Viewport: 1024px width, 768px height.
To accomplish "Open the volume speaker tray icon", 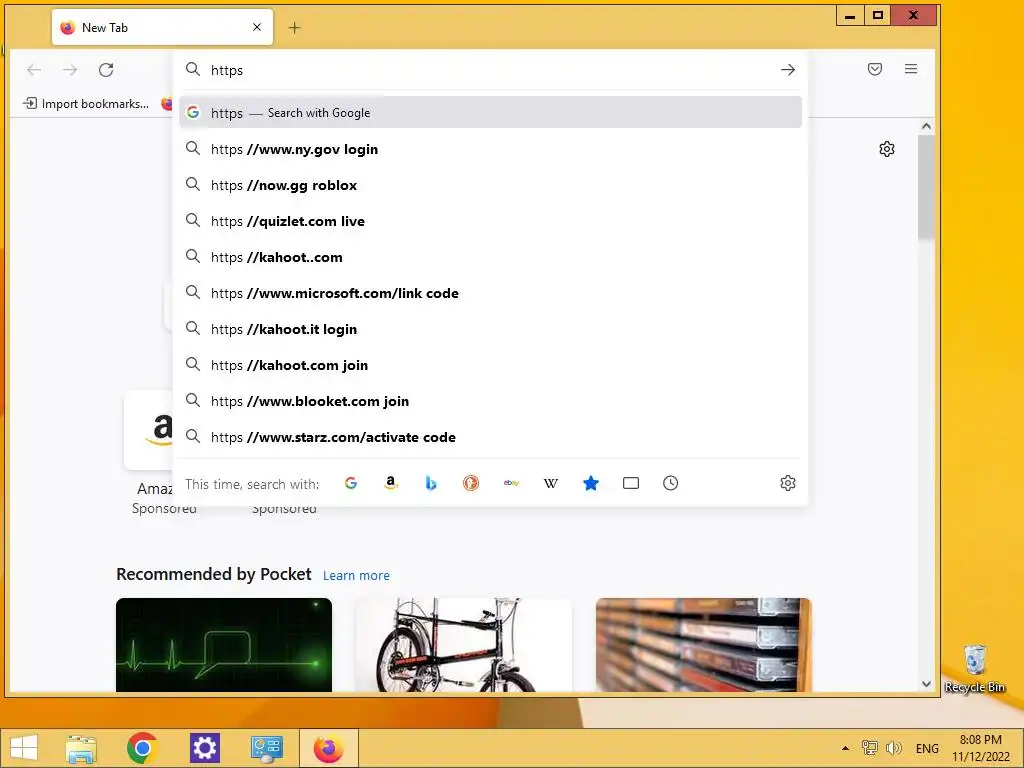I will [x=894, y=748].
